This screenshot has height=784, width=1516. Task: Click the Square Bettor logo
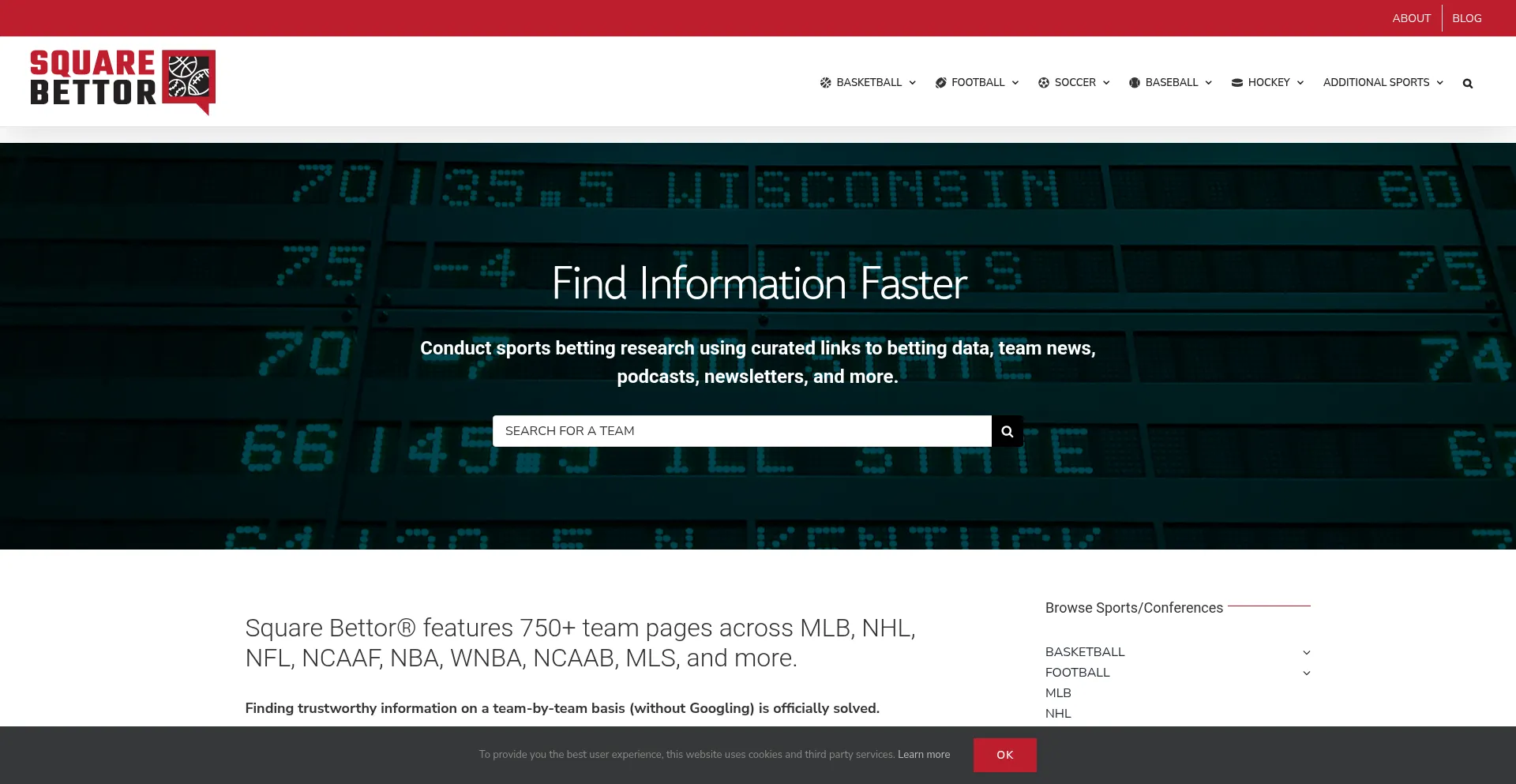click(122, 81)
